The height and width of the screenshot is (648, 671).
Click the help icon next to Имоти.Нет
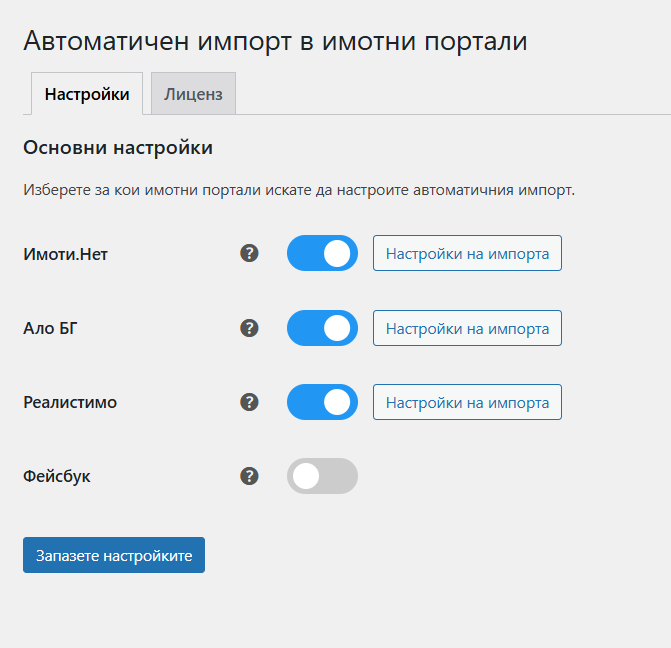point(250,253)
